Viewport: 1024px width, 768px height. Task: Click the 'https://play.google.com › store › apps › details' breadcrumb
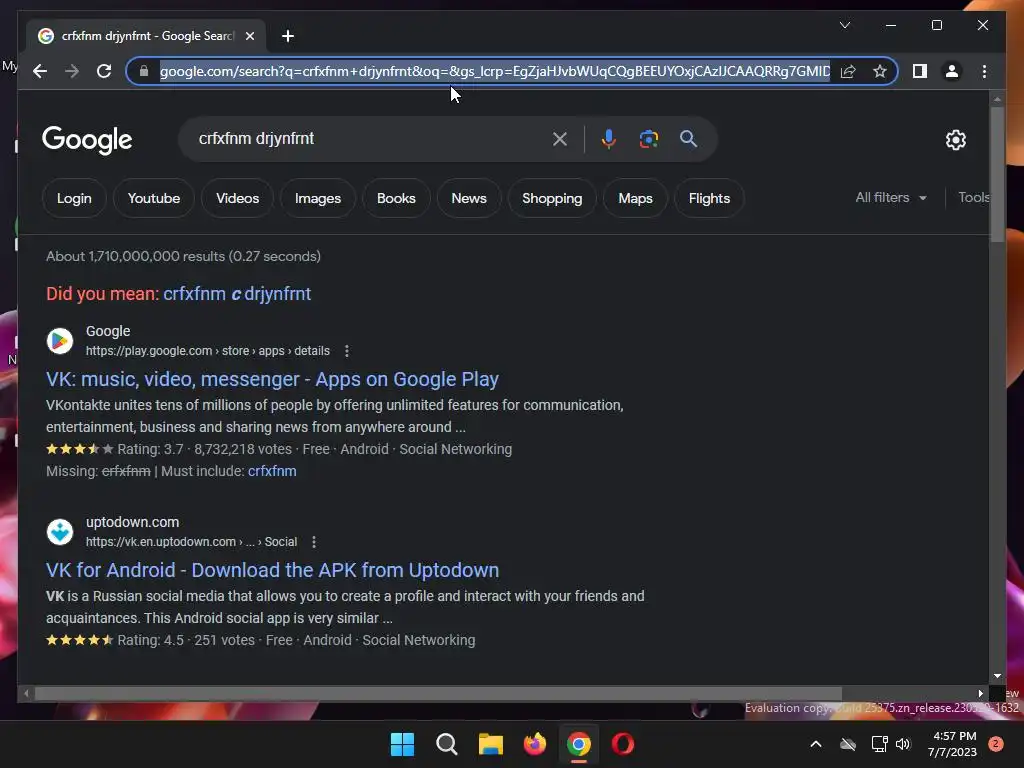pos(208,351)
